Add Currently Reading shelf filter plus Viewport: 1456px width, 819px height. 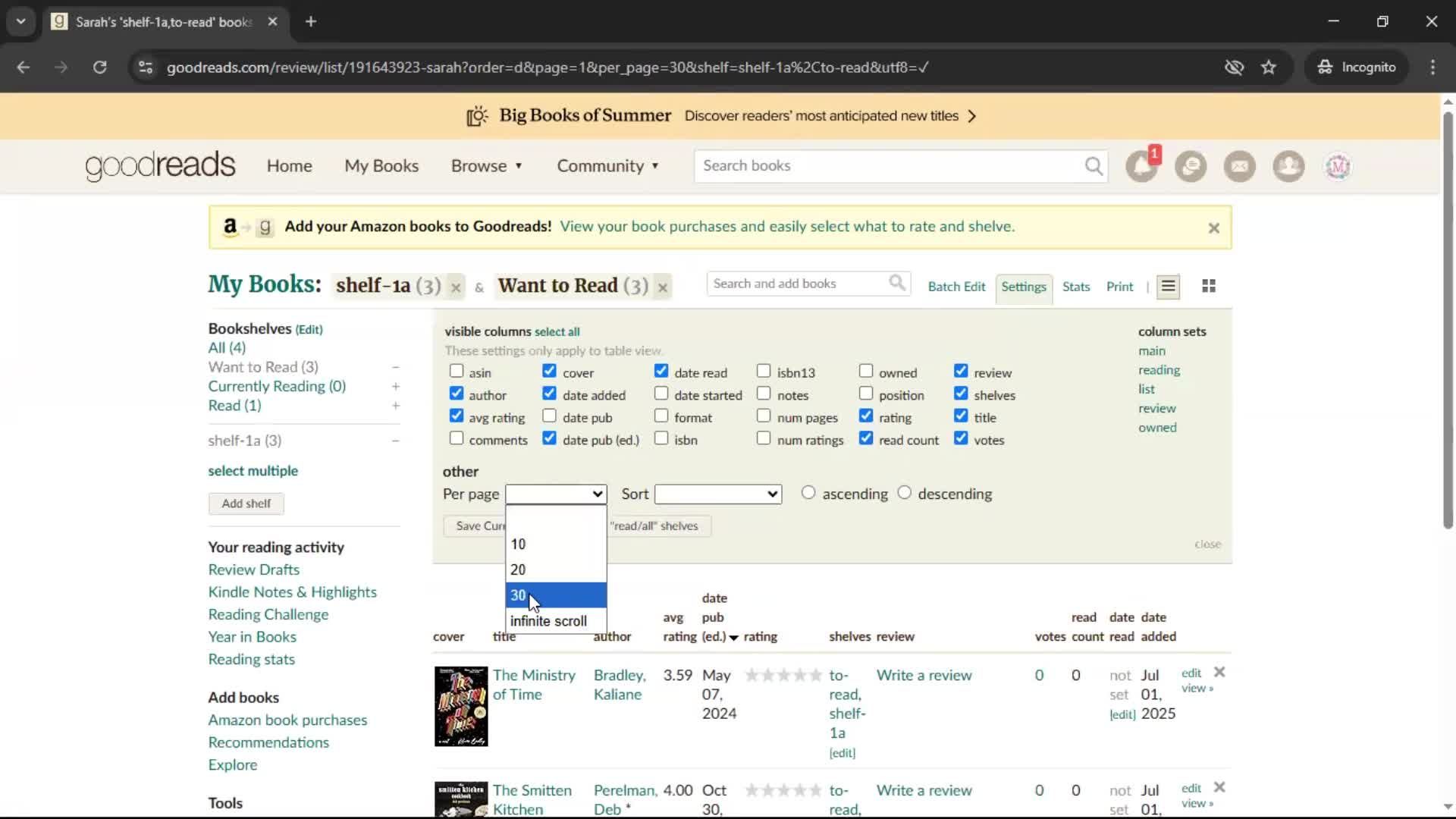coord(395,386)
